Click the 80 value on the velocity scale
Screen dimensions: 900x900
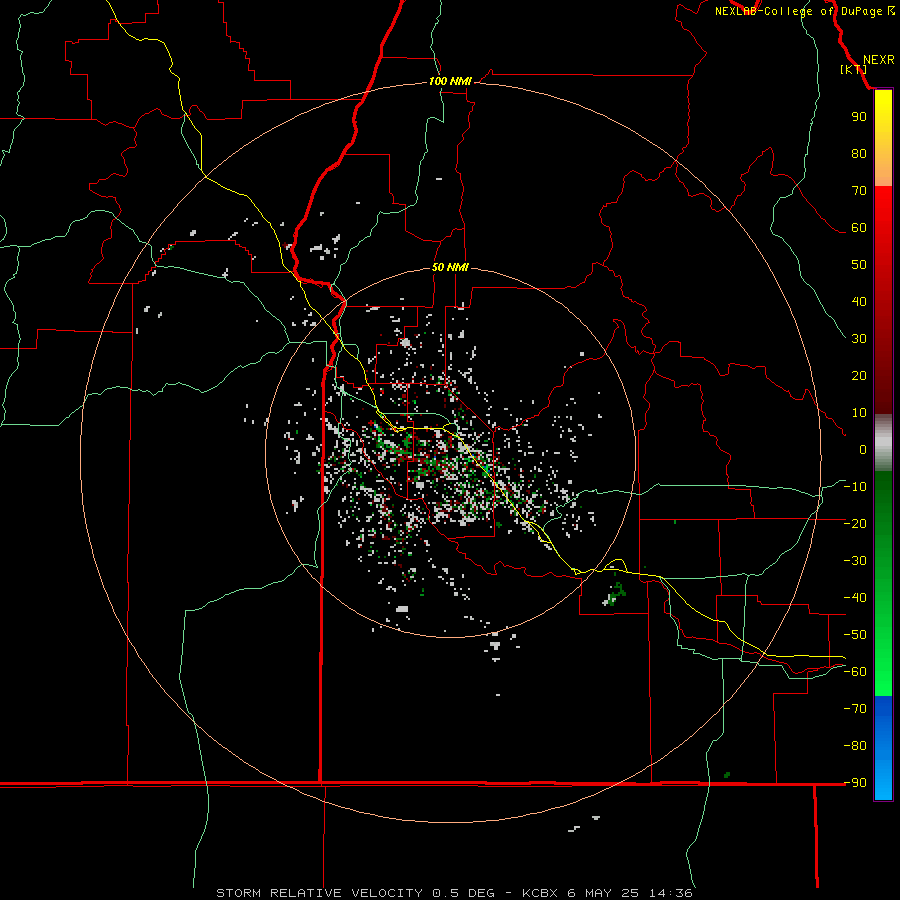click(859, 154)
